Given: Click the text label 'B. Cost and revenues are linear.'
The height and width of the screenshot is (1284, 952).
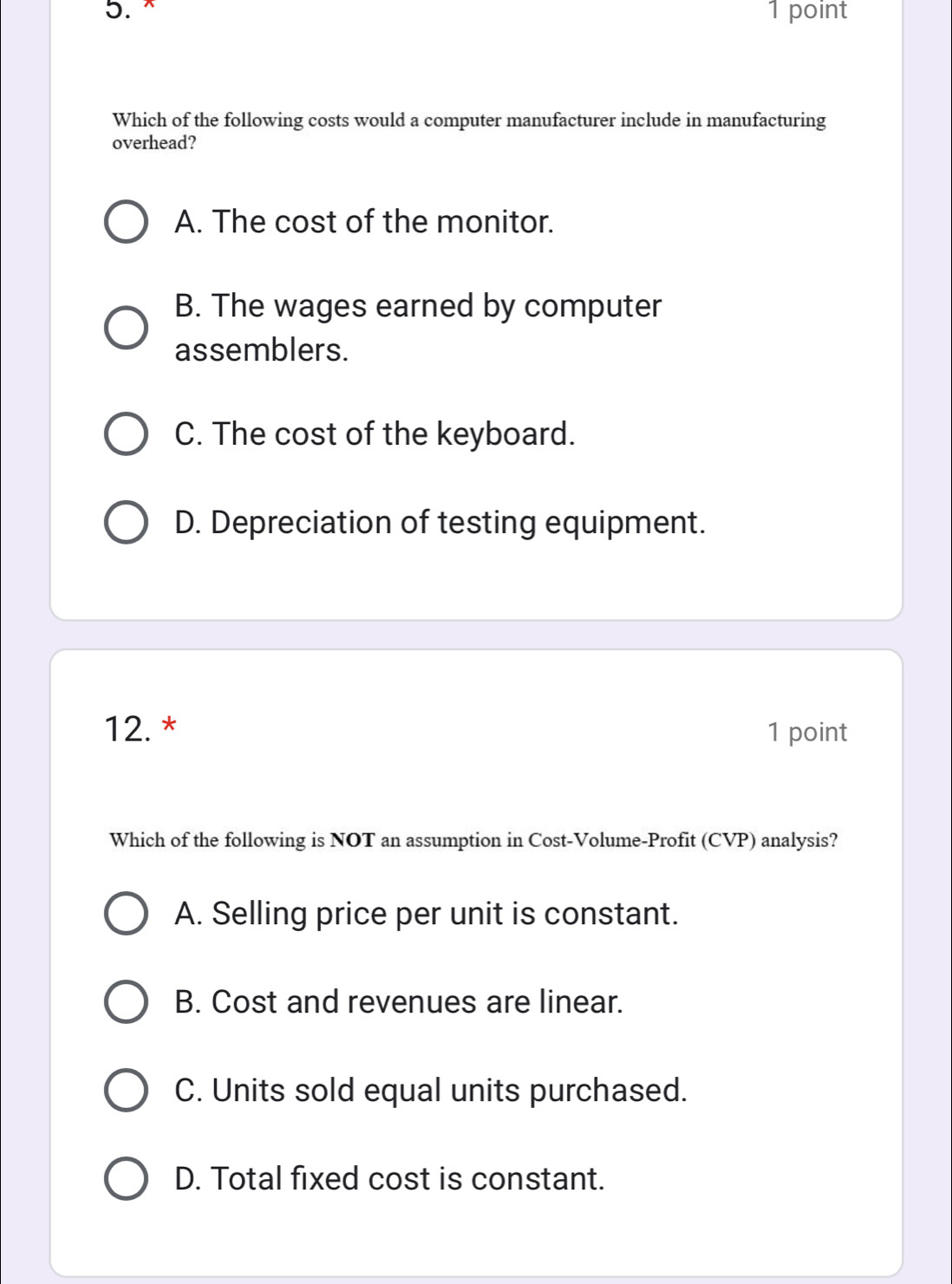Looking at the screenshot, I should coord(398,1002).
